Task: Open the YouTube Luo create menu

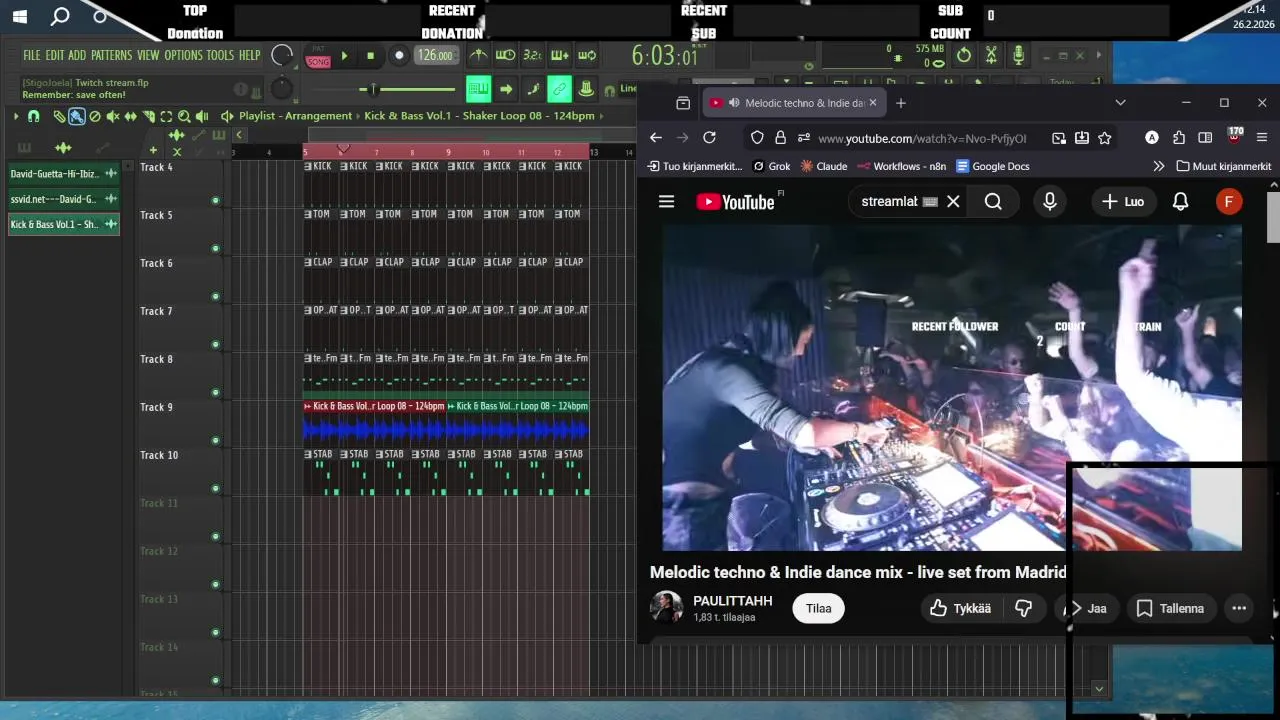Action: [1122, 201]
